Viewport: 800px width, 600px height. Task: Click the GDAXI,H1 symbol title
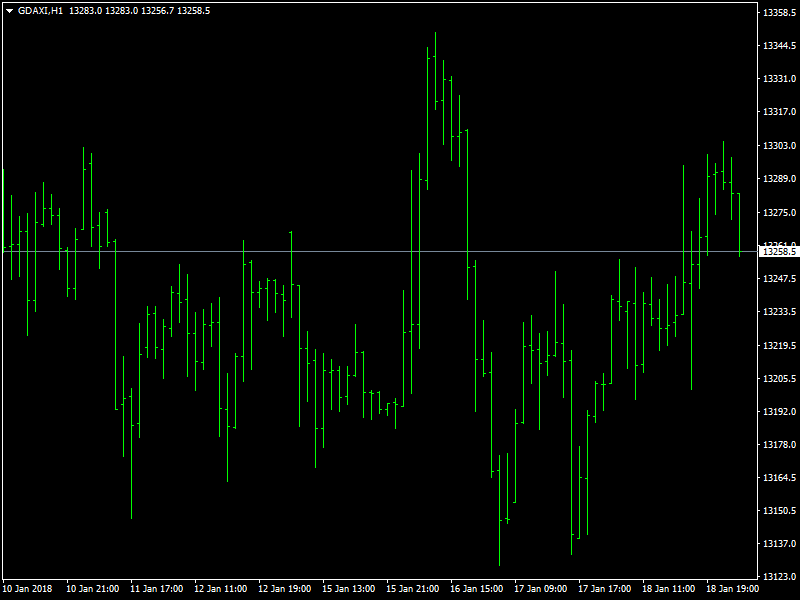point(40,11)
